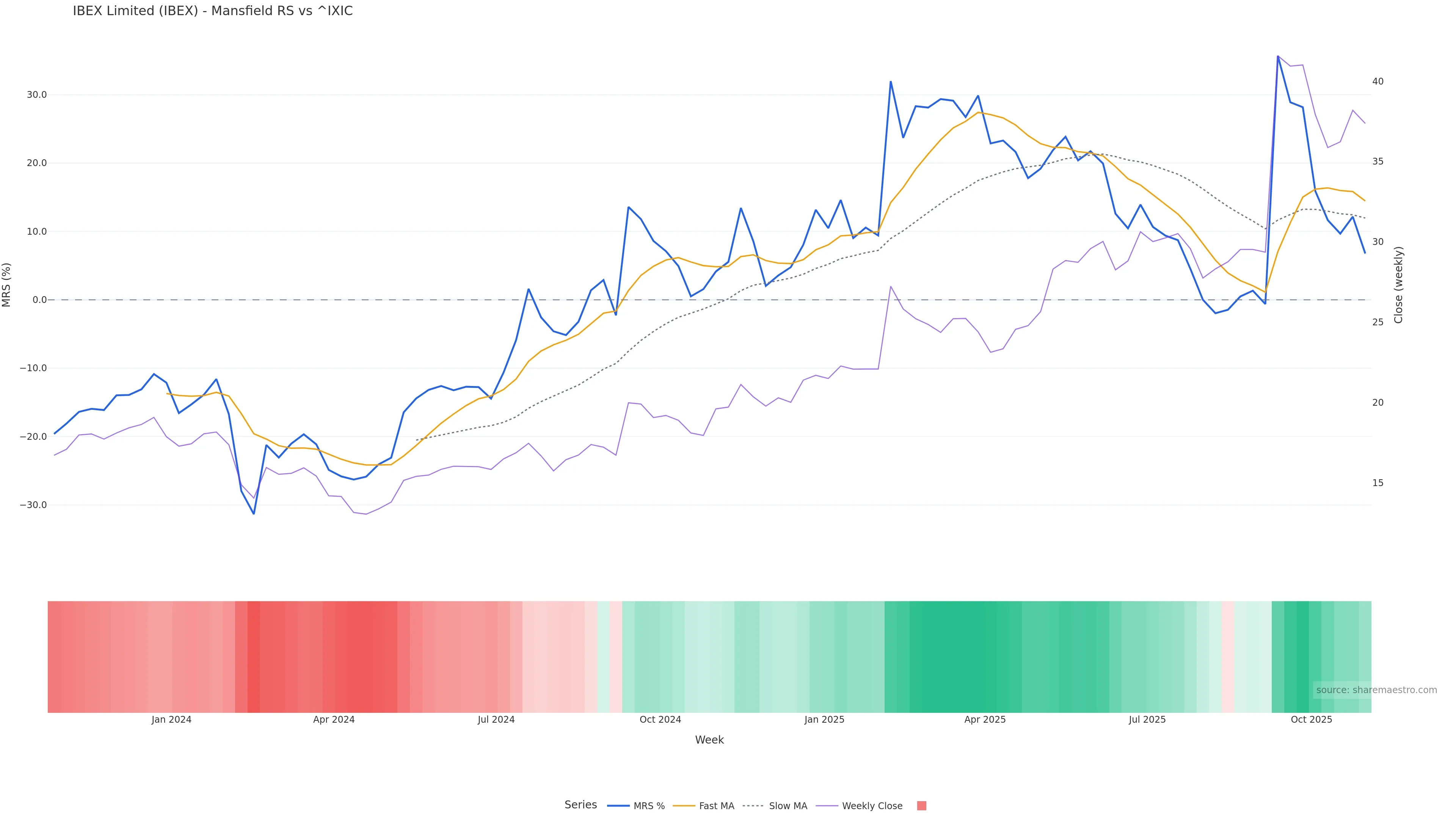Click the MRS (%) left axis title
The width and height of the screenshot is (1456, 819).
[7, 285]
